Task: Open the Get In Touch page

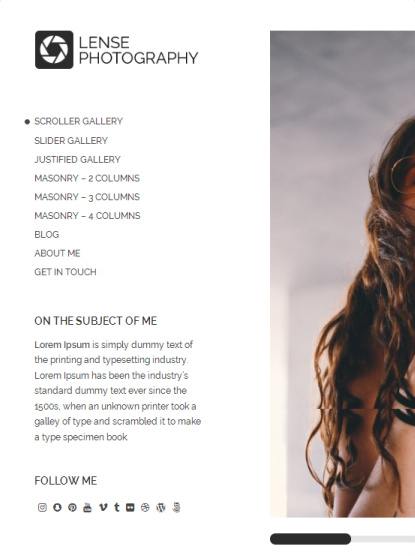Action: coord(65,272)
